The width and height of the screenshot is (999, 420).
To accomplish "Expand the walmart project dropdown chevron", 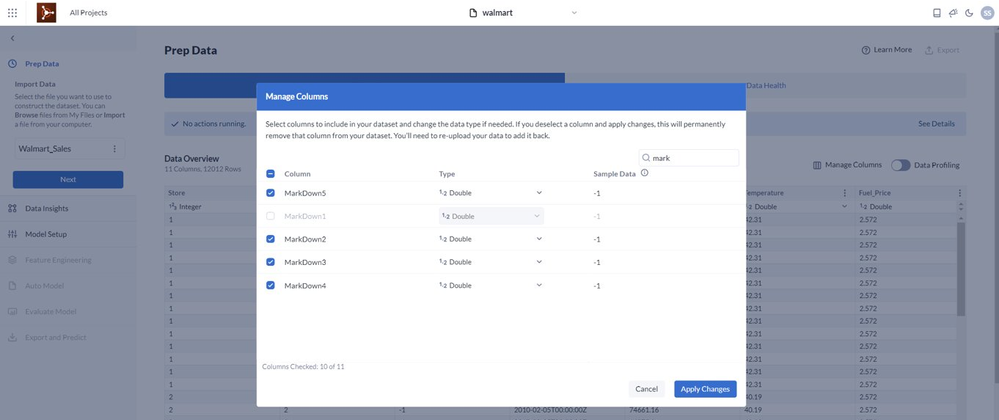I will pyautogui.click(x=574, y=13).
